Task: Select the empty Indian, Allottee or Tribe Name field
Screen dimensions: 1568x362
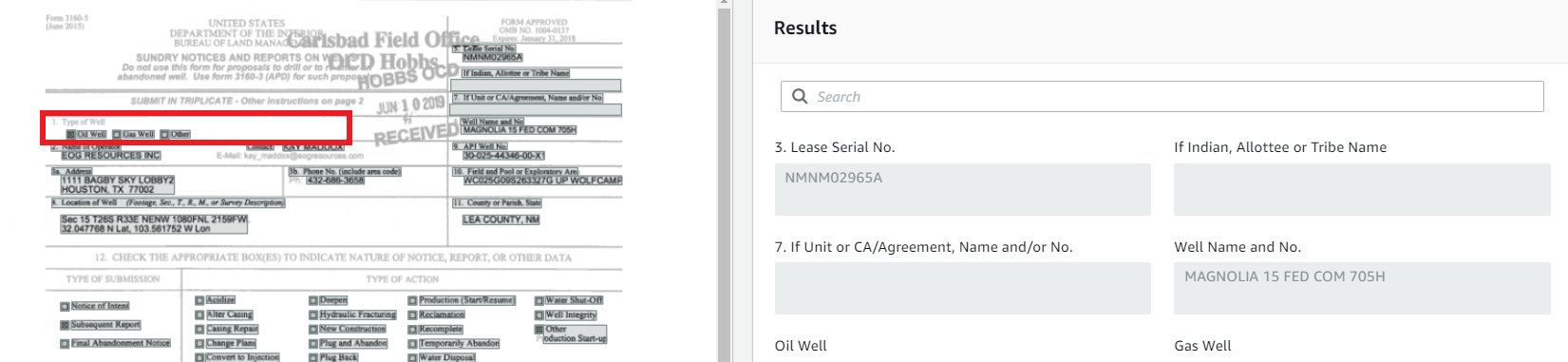Action: (x=1362, y=189)
